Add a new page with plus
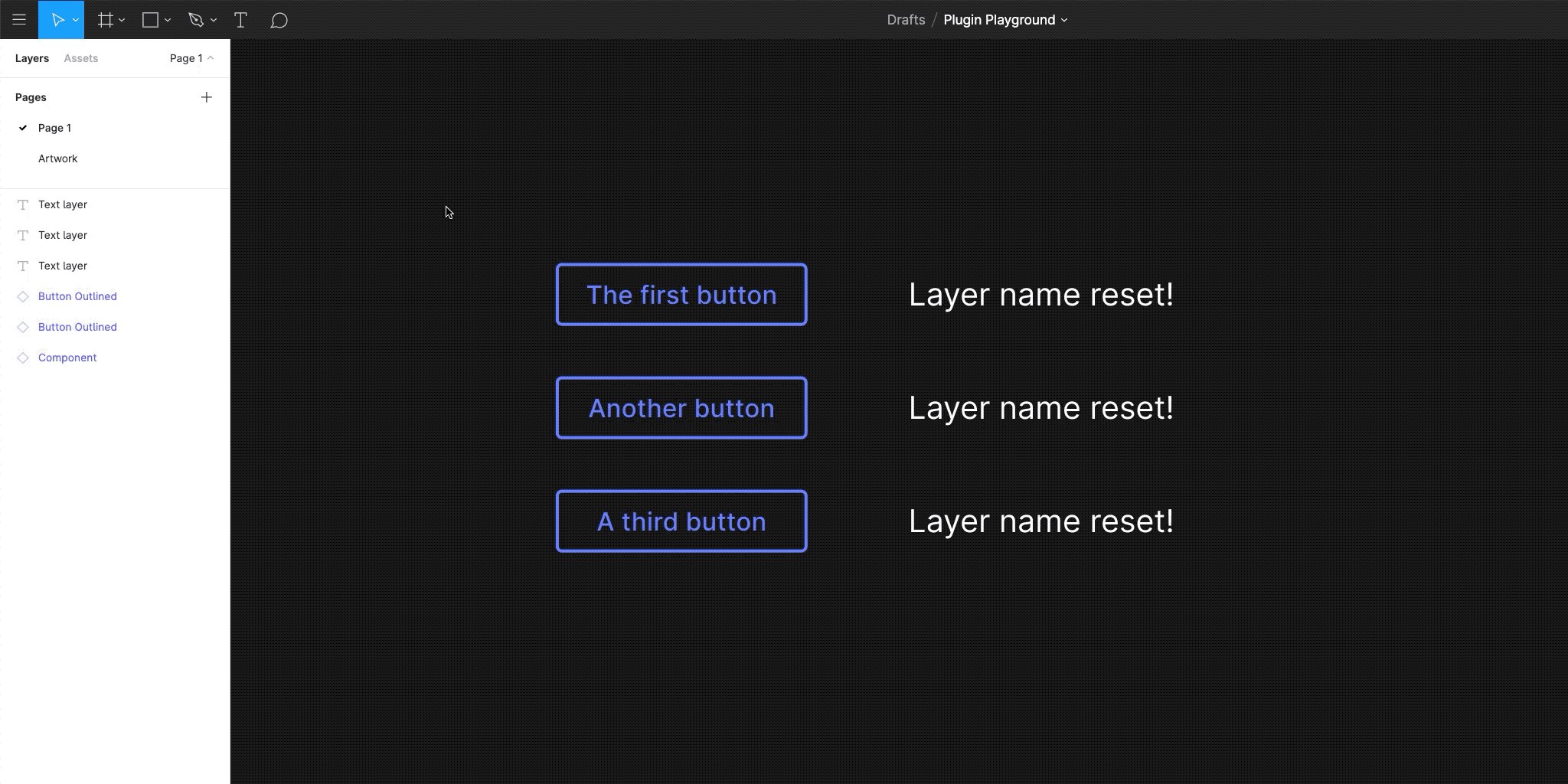The height and width of the screenshot is (784, 1568). click(x=206, y=97)
